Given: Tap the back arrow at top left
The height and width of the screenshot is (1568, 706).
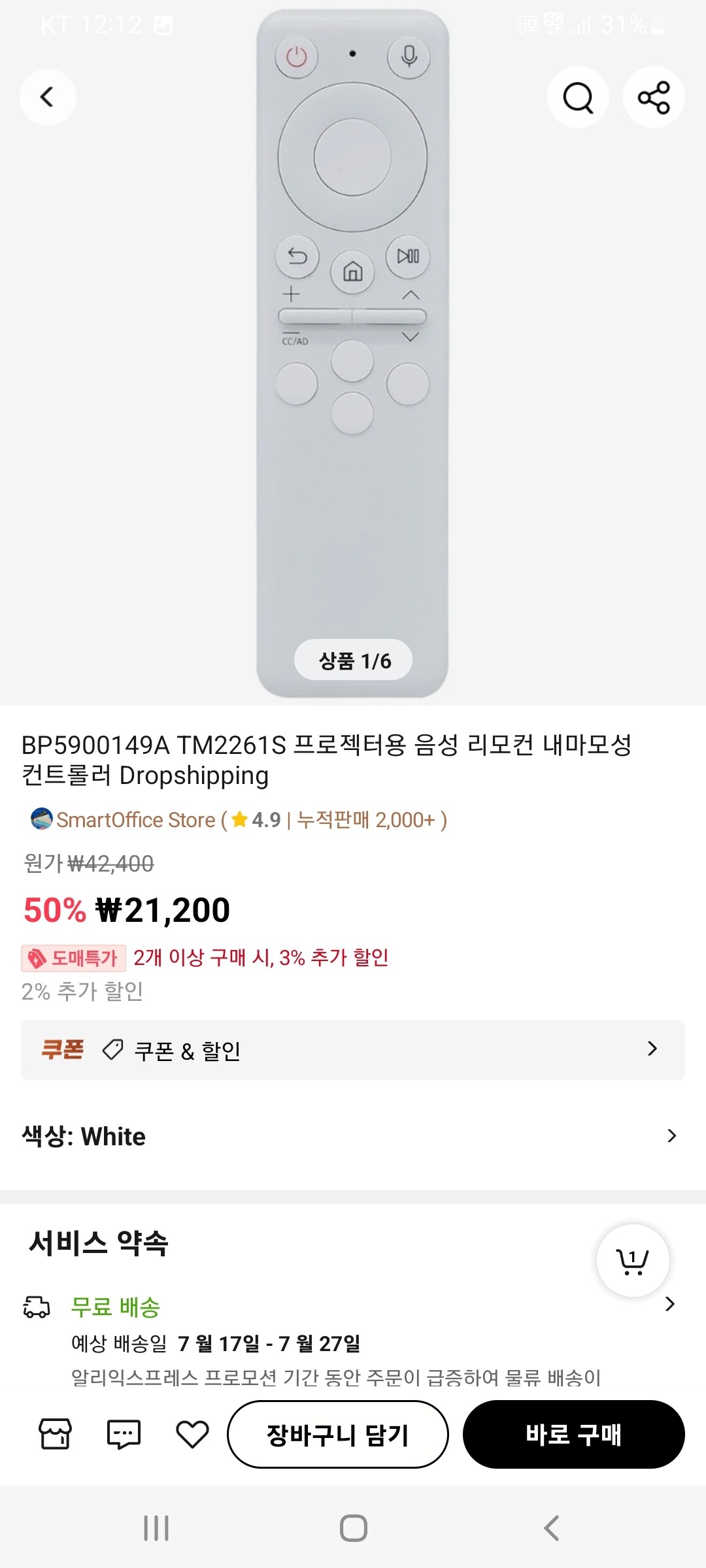Looking at the screenshot, I should coord(47,97).
